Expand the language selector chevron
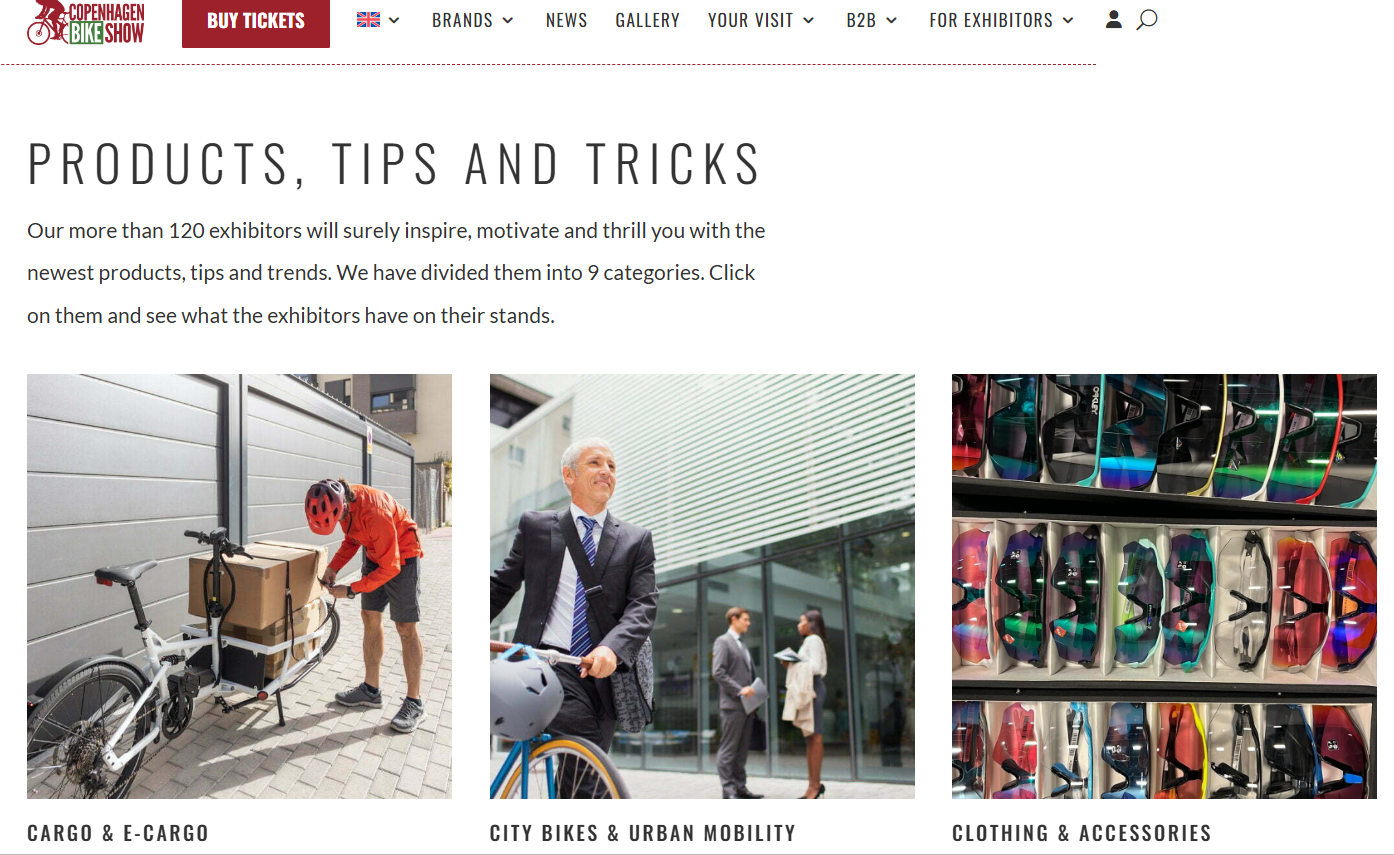Image resolution: width=1394 pixels, height=855 pixels. click(394, 20)
